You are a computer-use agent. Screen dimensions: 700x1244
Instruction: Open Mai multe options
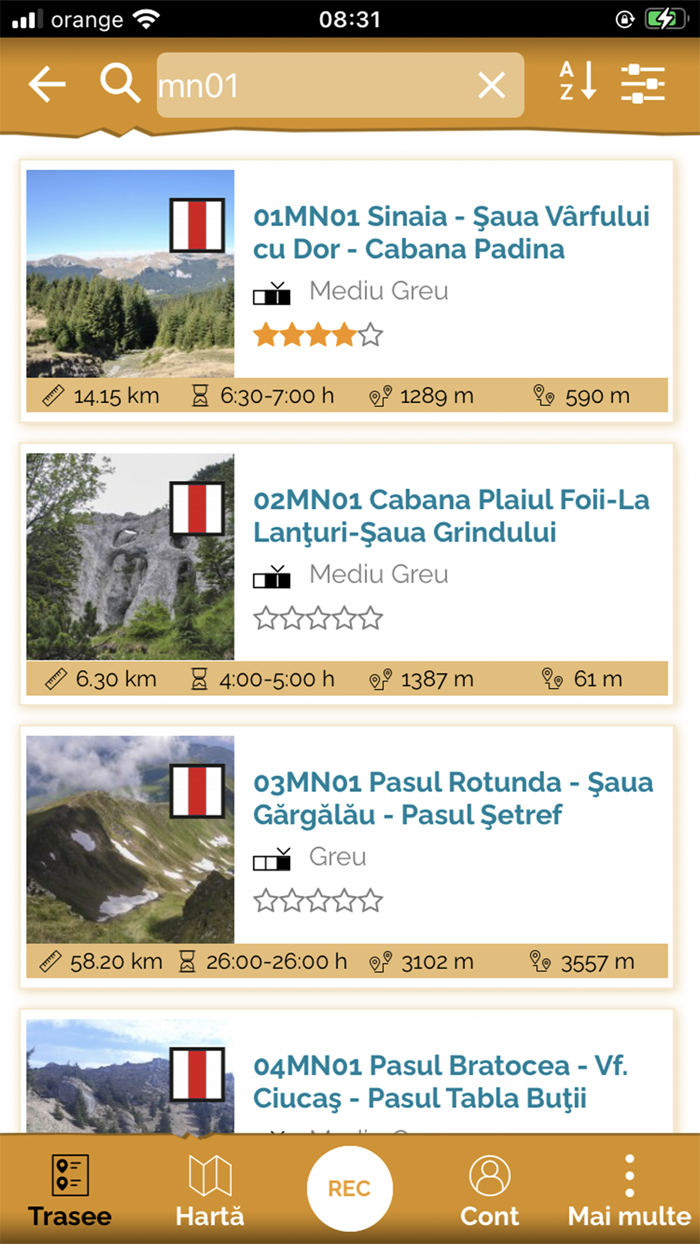point(628,1177)
